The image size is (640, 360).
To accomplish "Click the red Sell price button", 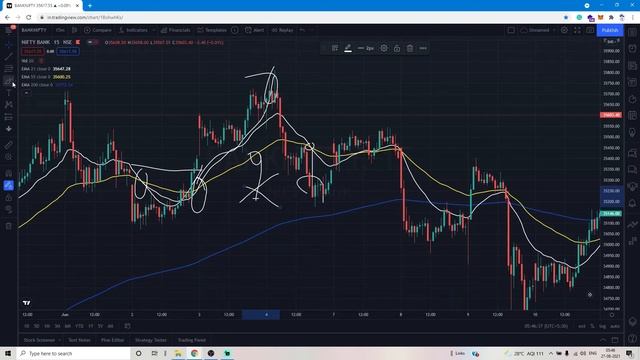I will [x=33, y=51].
